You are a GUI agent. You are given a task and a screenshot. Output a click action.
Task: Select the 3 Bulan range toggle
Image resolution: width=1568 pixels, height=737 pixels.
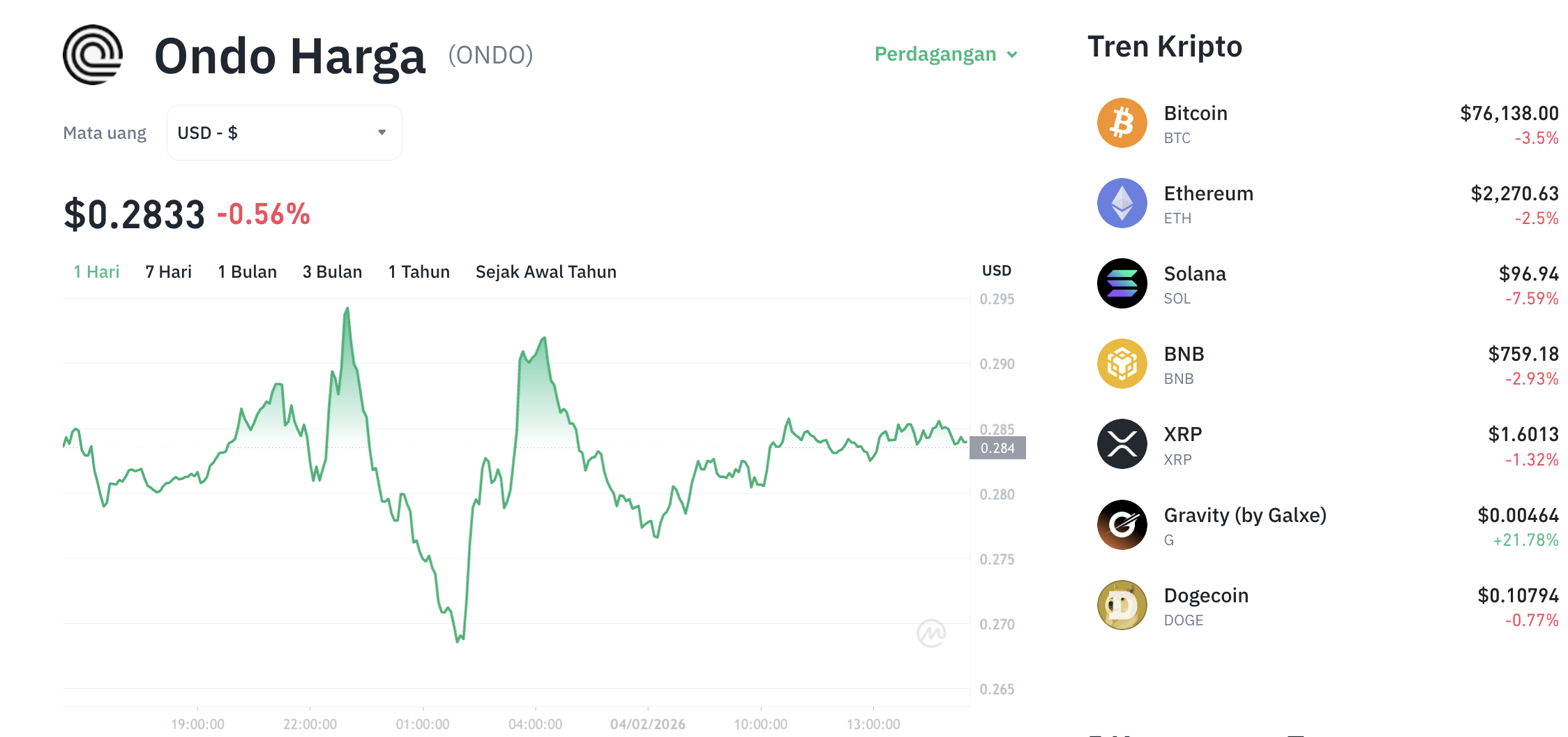[332, 271]
